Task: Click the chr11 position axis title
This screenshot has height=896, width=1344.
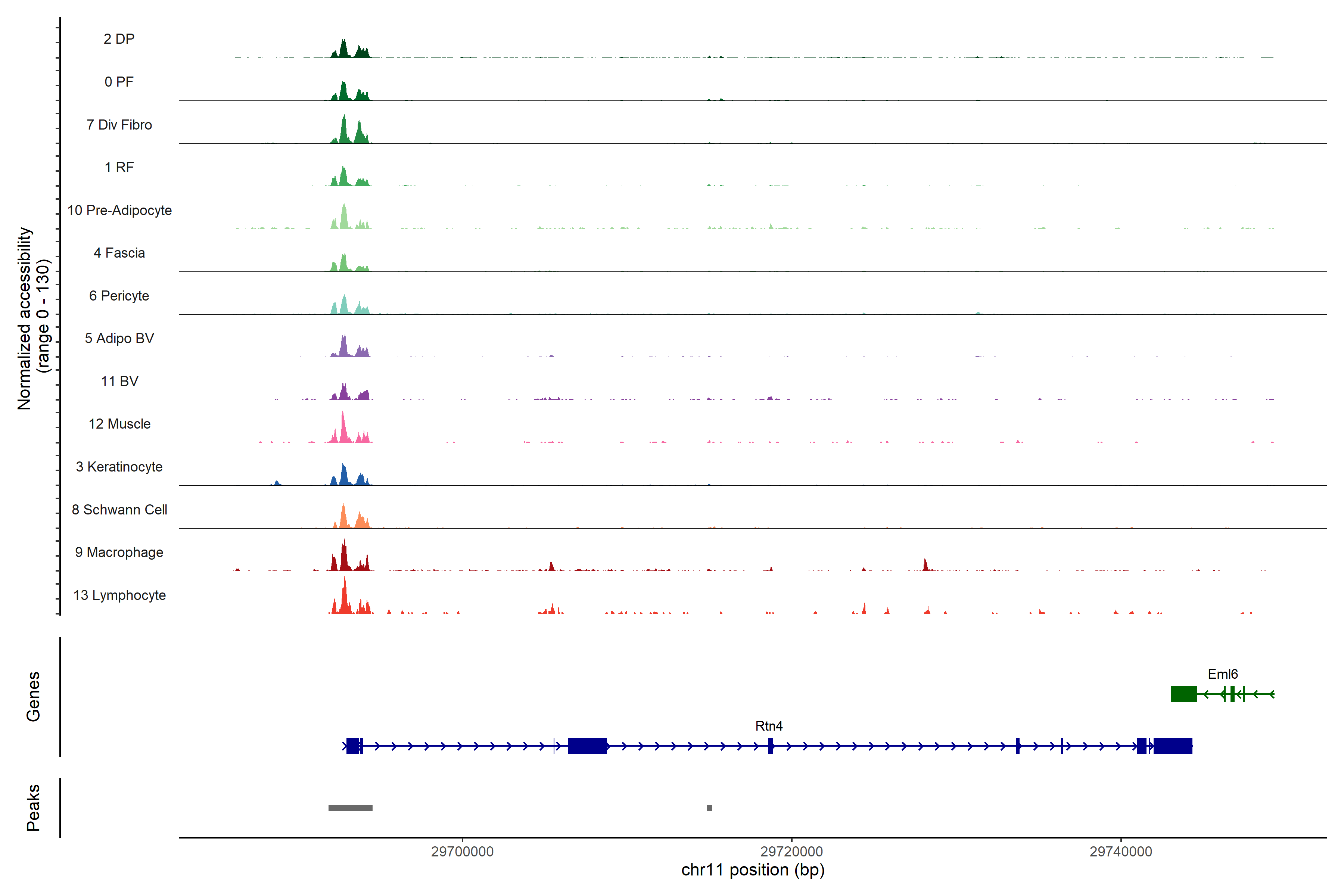Action: (x=753, y=870)
